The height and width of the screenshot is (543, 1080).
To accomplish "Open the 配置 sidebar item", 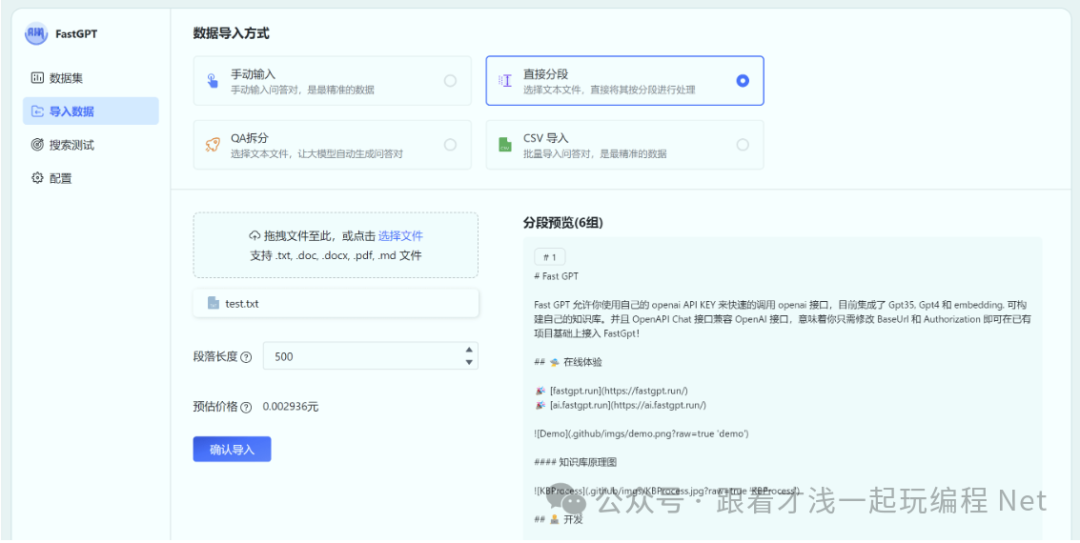I will click(91, 178).
